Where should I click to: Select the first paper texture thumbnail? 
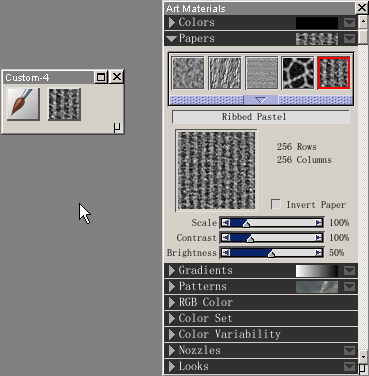pos(188,73)
